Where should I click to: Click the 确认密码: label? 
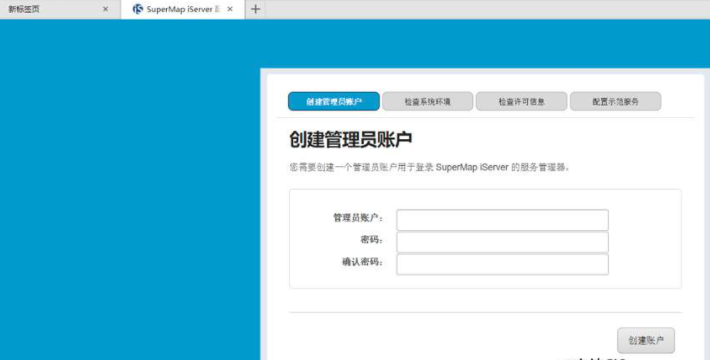tap(362, 262)
